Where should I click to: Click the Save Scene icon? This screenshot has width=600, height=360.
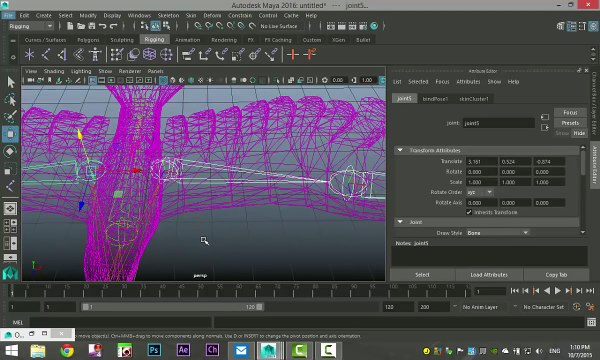[x=91, y=26]
